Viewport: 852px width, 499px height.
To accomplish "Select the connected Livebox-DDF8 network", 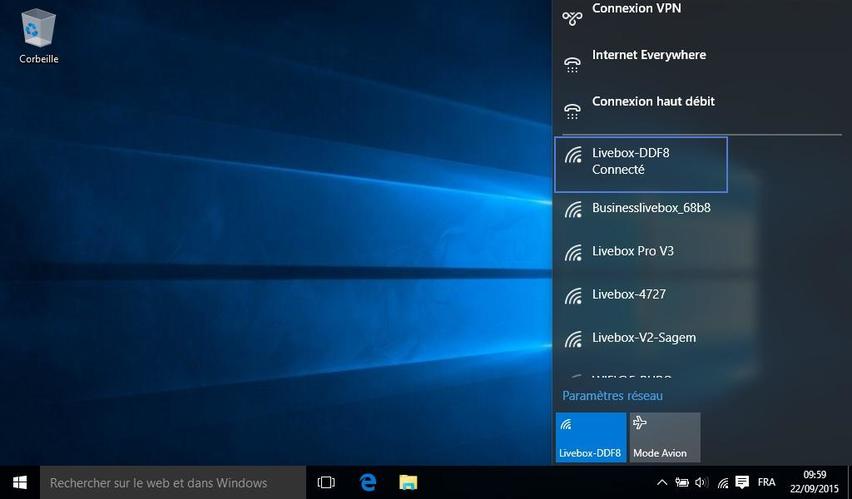I will click(640, 163).
